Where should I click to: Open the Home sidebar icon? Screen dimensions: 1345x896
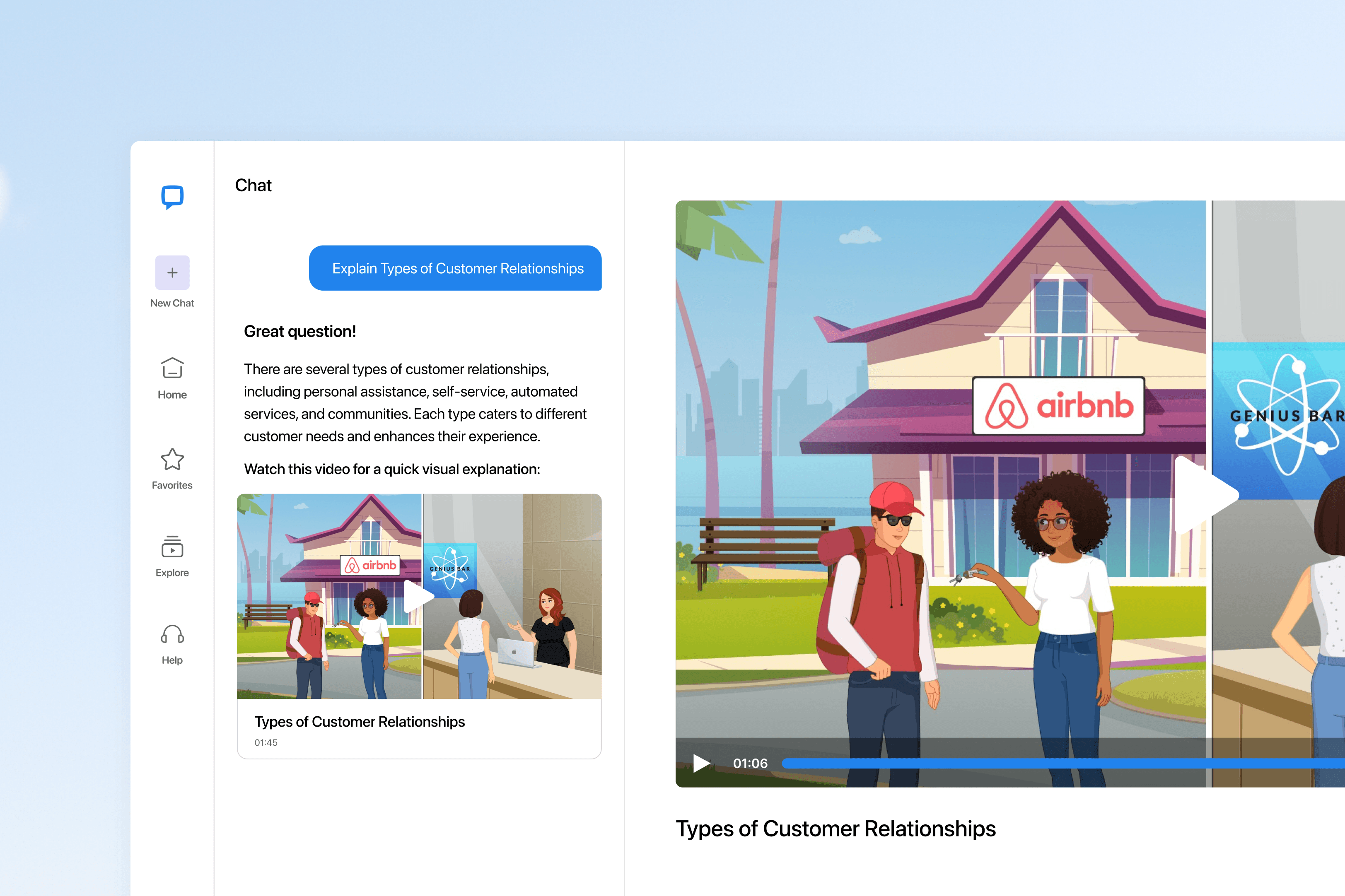coord(172,368)
